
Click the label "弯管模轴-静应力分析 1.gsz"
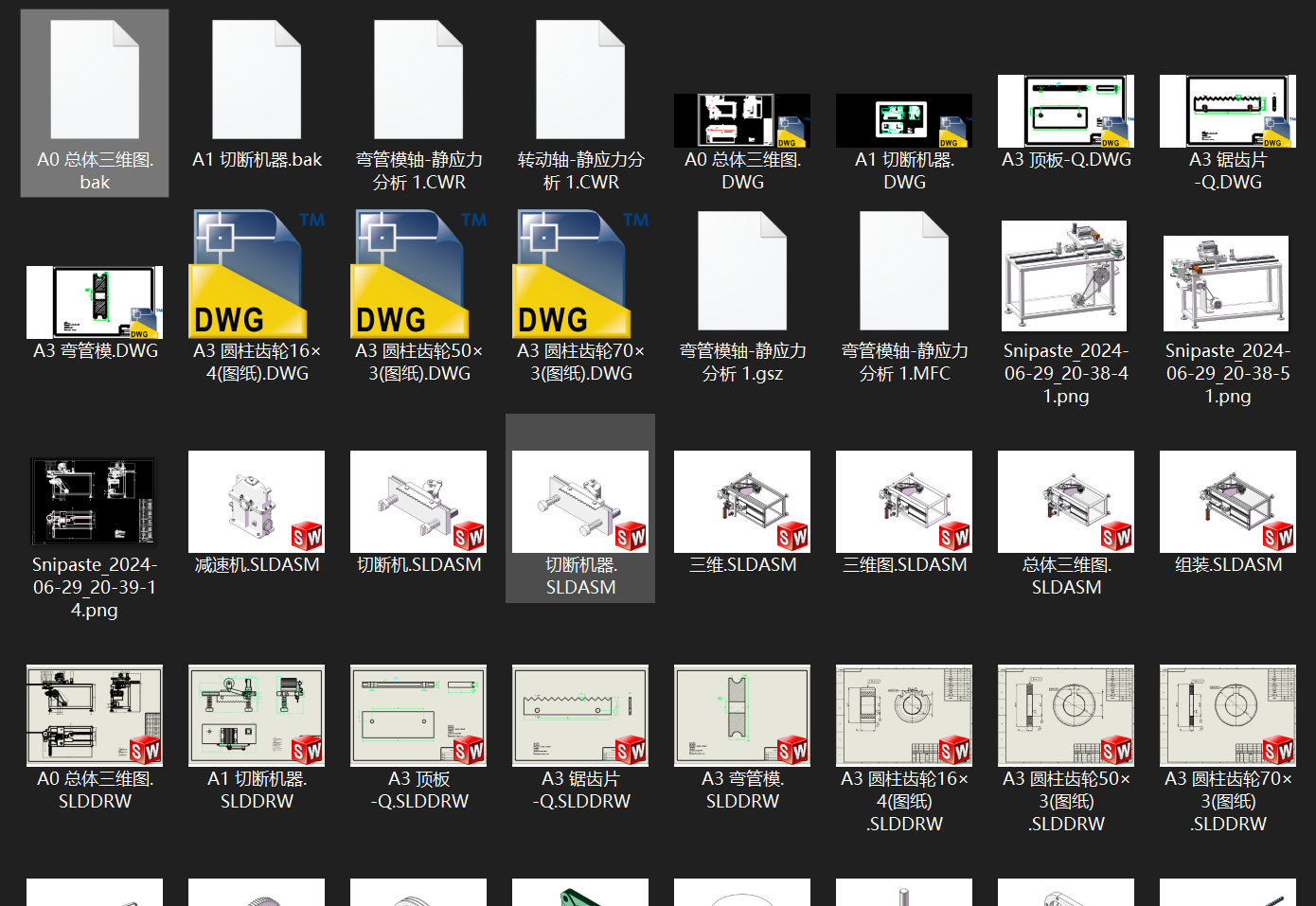(742, 363)
